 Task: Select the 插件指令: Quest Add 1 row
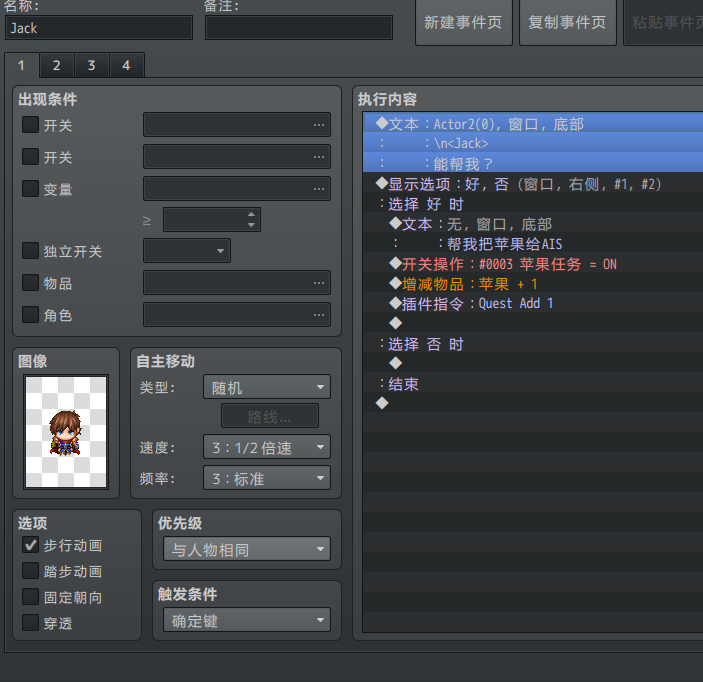coord(533,304)
